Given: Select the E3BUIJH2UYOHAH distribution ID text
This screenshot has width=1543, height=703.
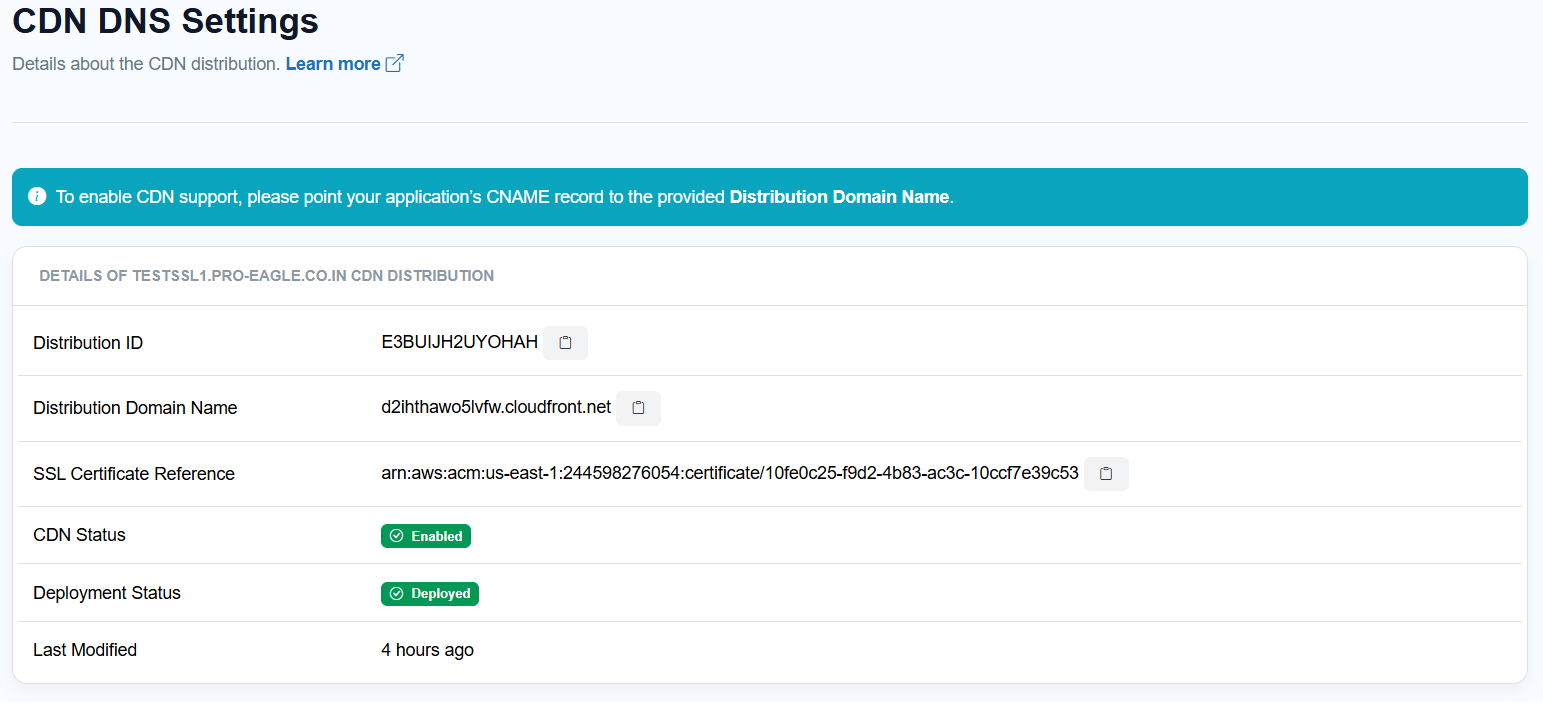Looking at the screenshot, I should point(459,343).
